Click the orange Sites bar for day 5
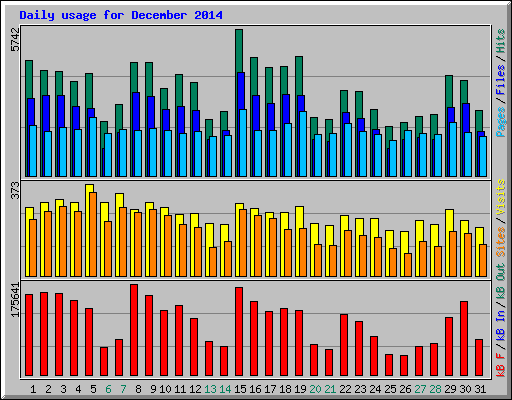Screen dimensions: 512x400 click(93, 234)
